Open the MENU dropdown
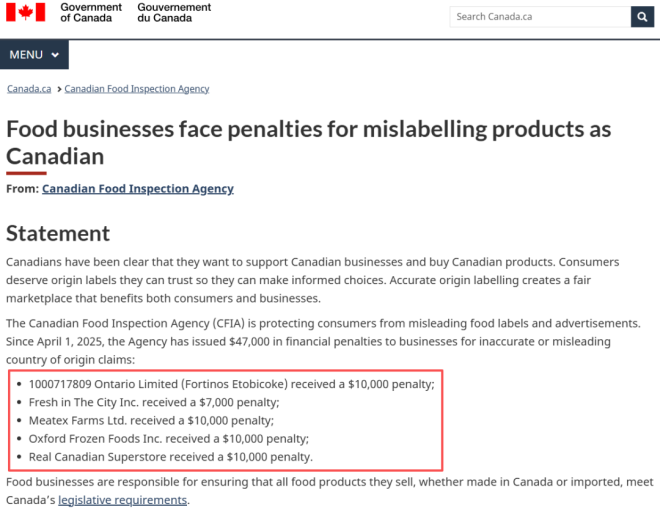660x512 pixels. 34,54
